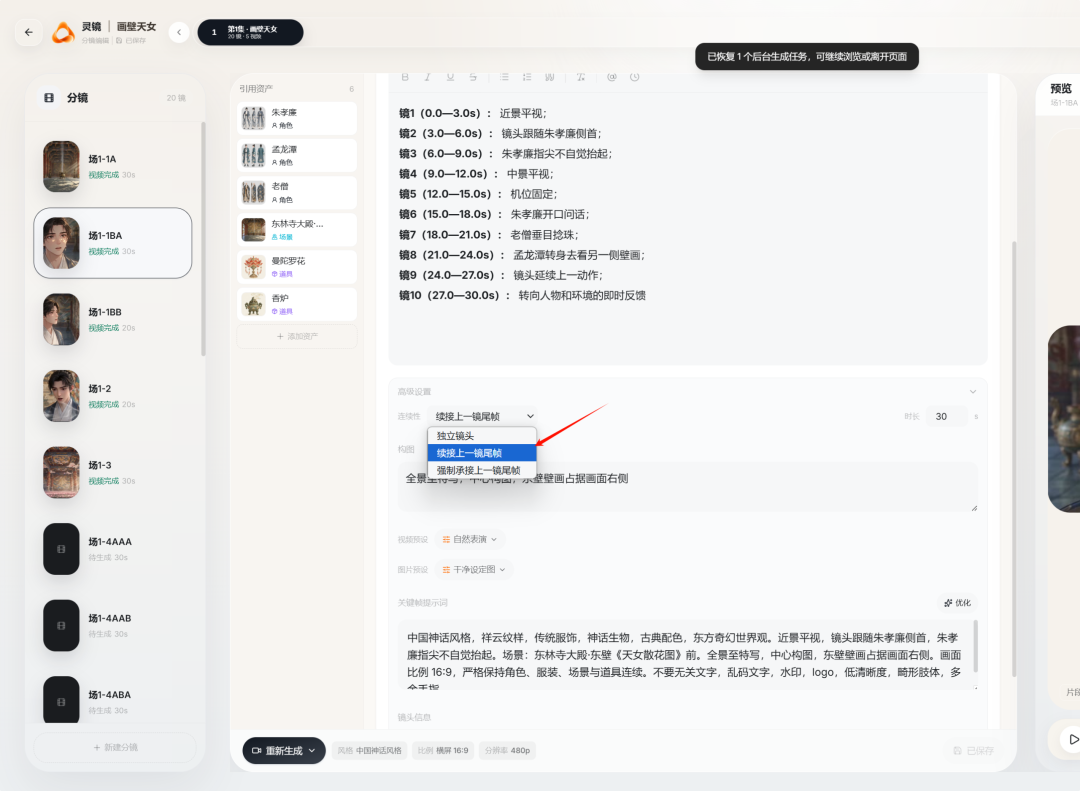The image size is (1080, 791).
Task: Click the 添加资产 add asset button
Action: [297, 336]
